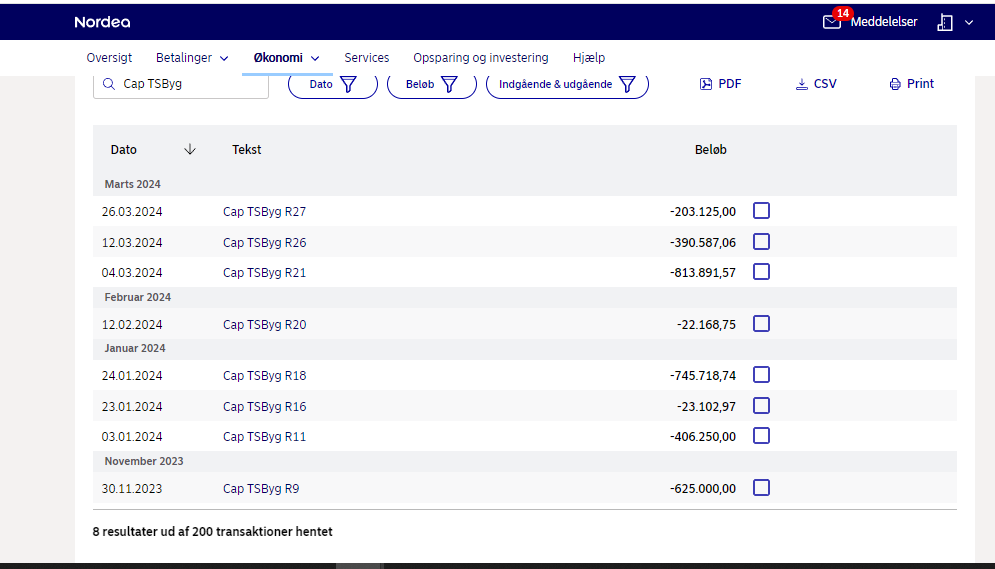Check the box for Cap TSByg R20
The image size is (995, 569).
(761, 324)
